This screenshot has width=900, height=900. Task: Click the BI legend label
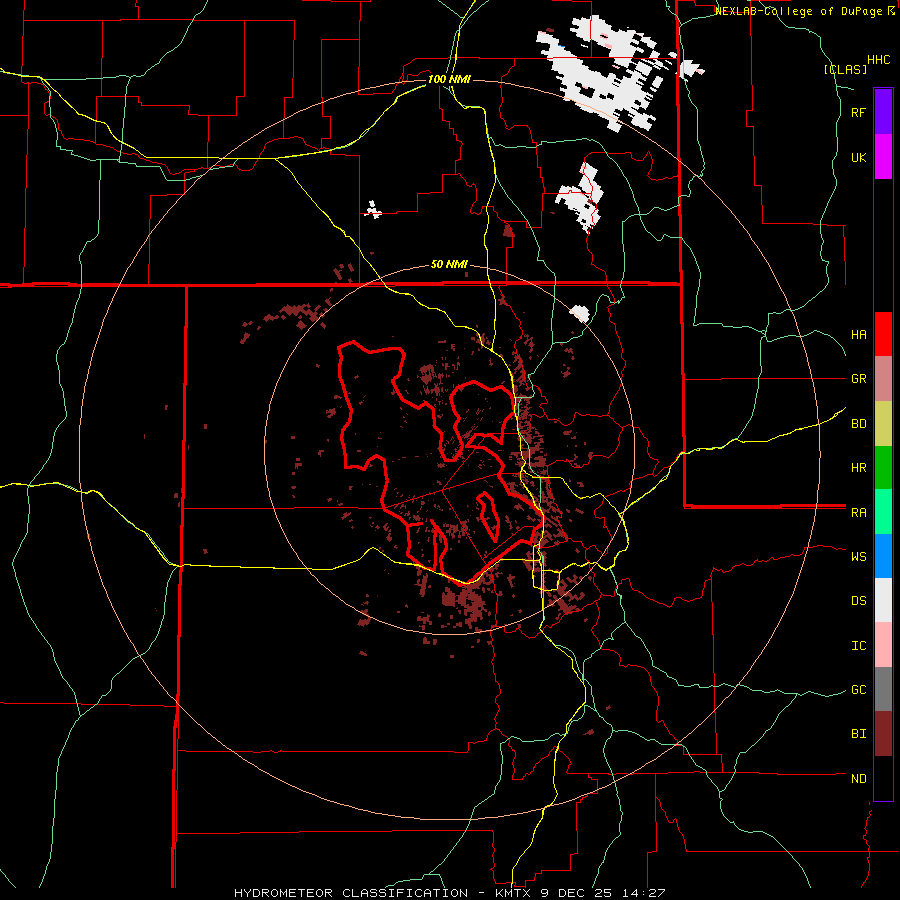pos(858,734)
